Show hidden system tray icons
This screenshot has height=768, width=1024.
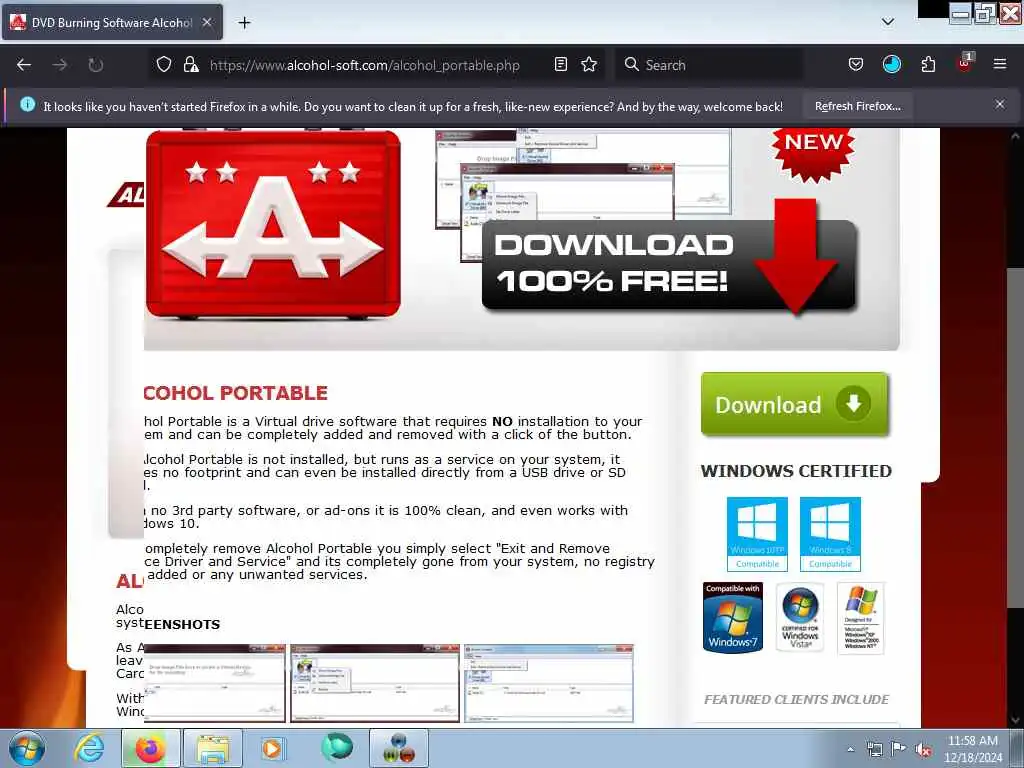tap(850, 750)
